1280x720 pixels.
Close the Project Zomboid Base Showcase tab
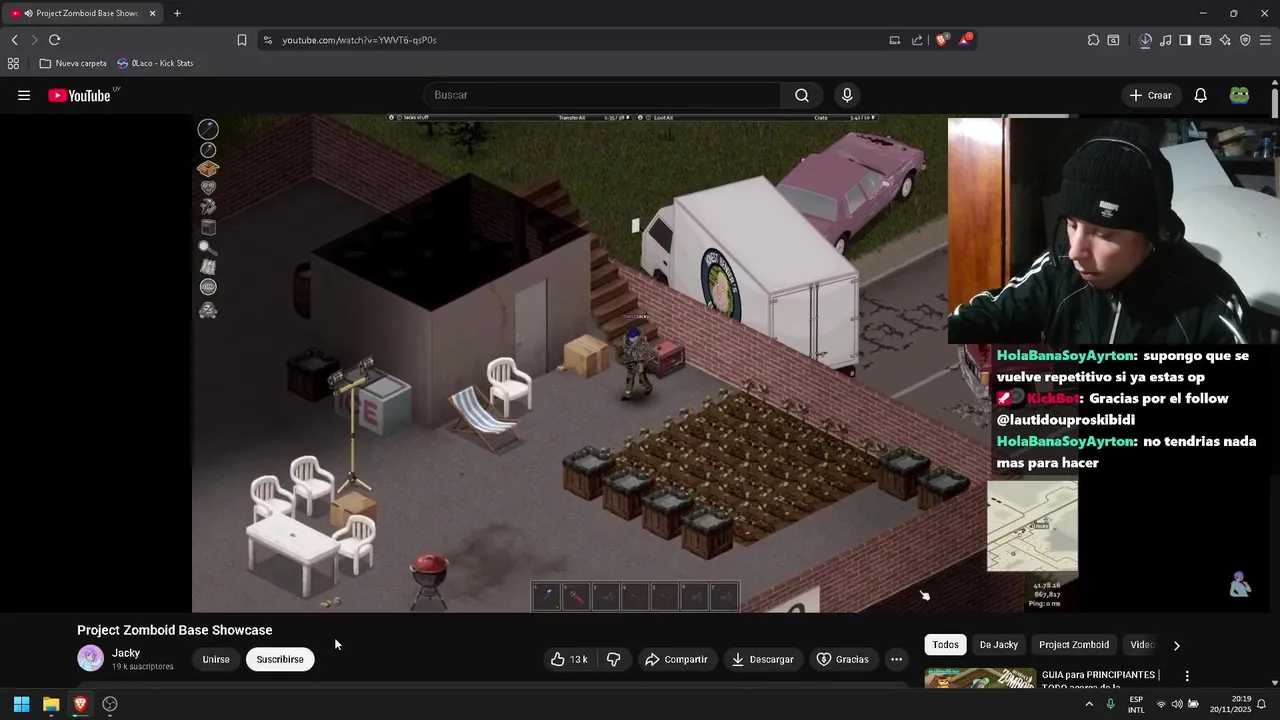153,13
